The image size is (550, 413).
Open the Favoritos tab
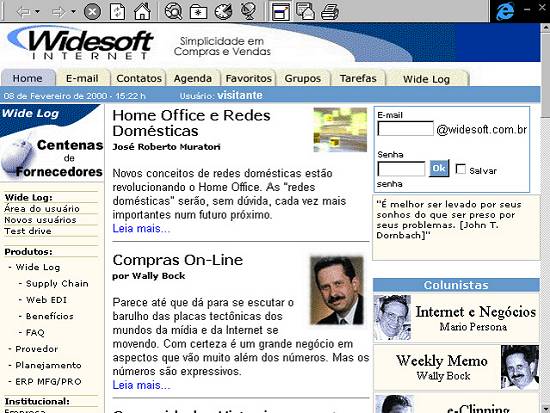(x=248, y=78)
